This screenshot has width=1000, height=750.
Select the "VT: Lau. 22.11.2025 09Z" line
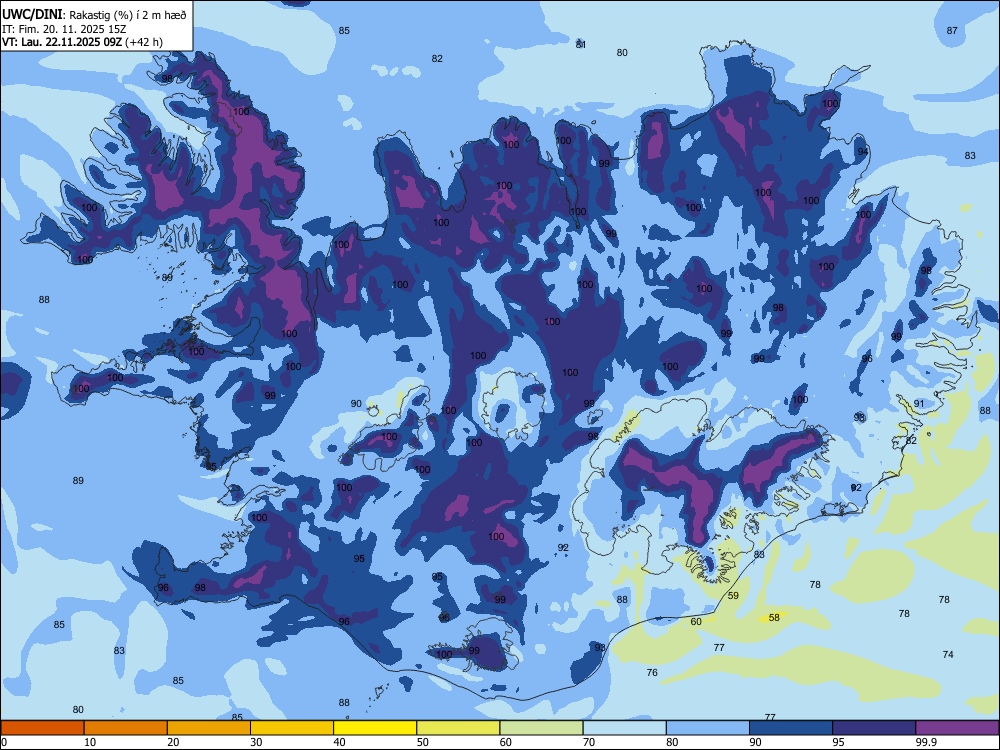tap(62, 42)
